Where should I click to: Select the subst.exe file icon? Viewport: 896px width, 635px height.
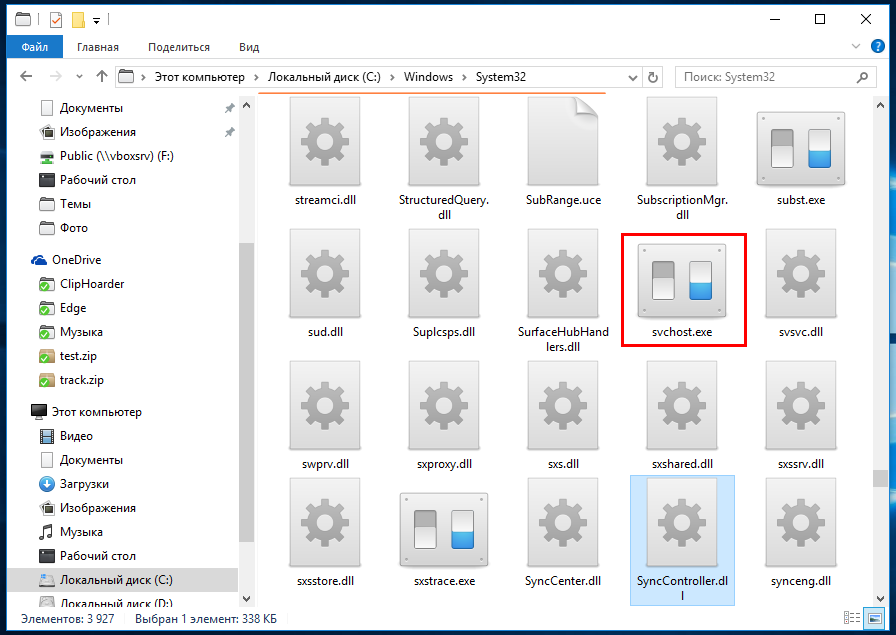tap(801, 149)
